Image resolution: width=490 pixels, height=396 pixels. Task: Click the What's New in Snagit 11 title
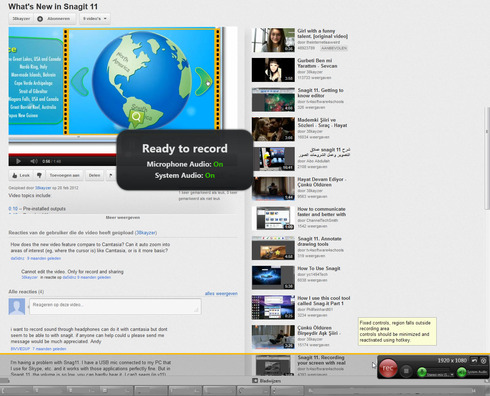pyautogui.click(x=53, y=6)
